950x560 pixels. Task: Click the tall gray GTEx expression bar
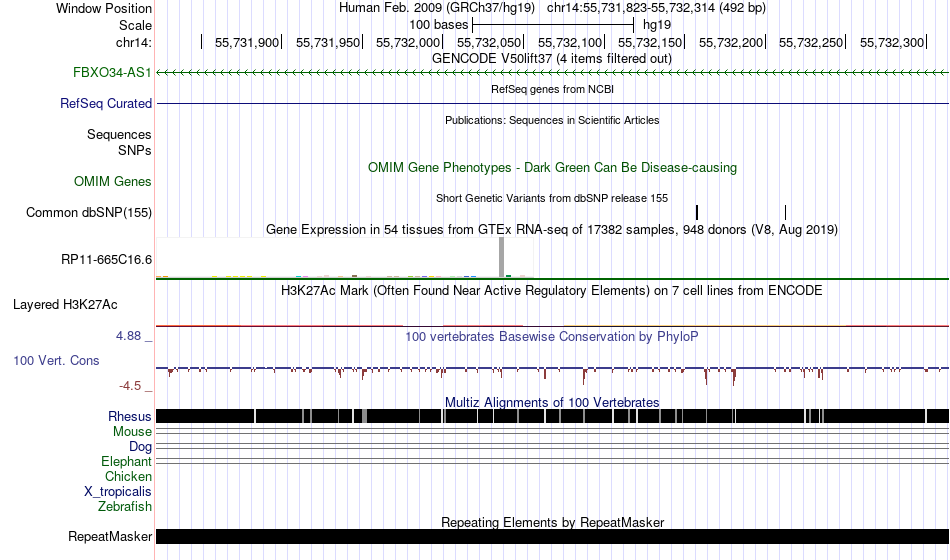[x=502, y=258]
